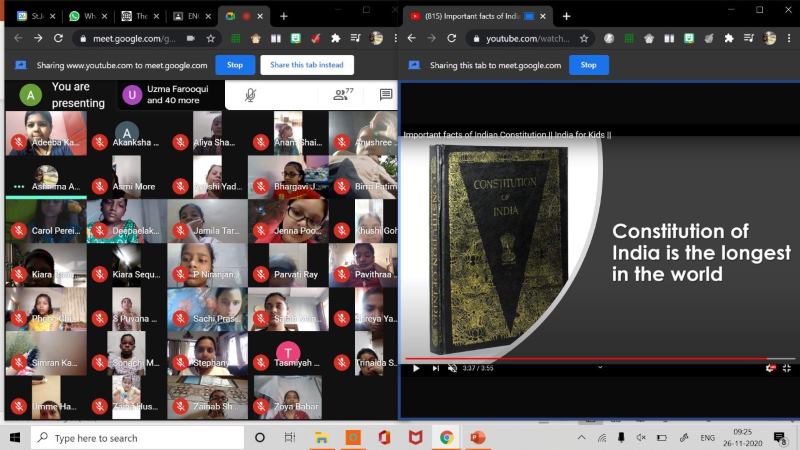Open the Meet chat panel
Image resolution: width=800 pixels, height=450 pixels.
pyautogui.click(x=386, y=94)
